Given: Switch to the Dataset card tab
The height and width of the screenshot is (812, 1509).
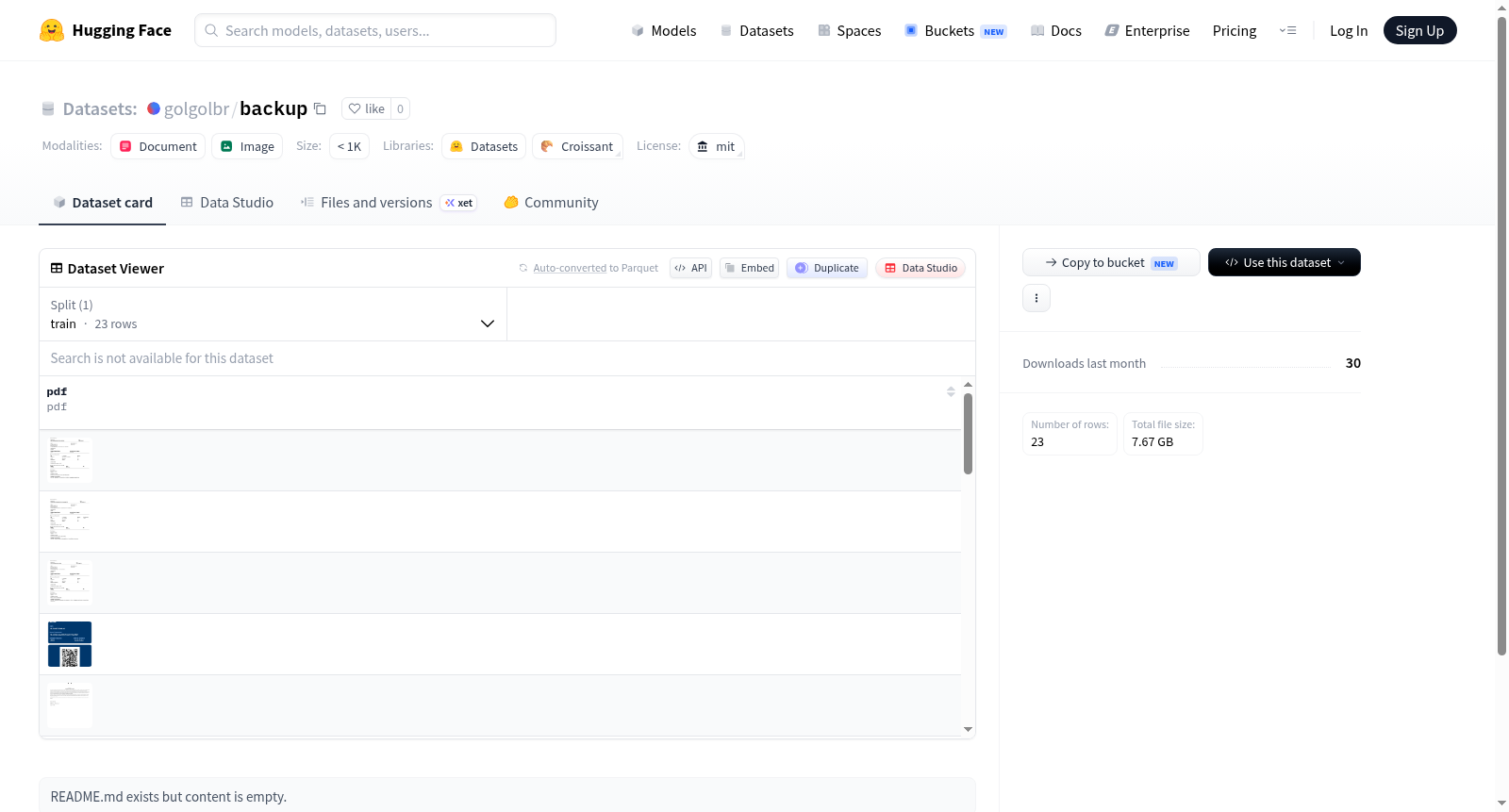Looking at the screenshot, I should [102, 202].
